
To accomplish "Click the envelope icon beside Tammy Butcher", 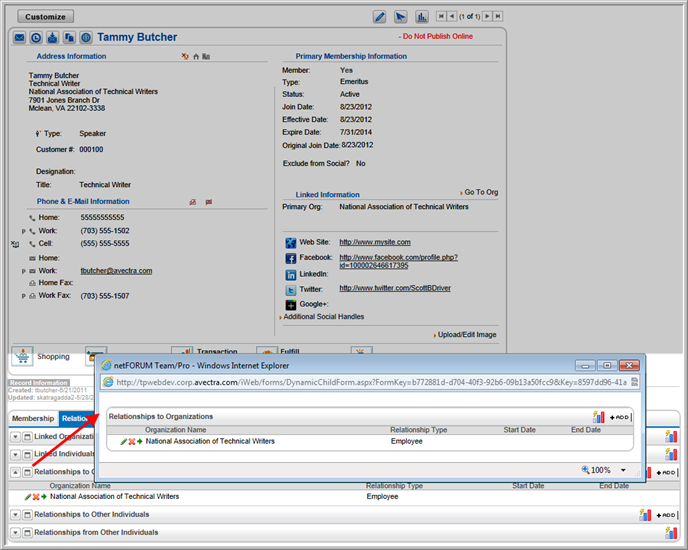I will click(x=19, y=38).
